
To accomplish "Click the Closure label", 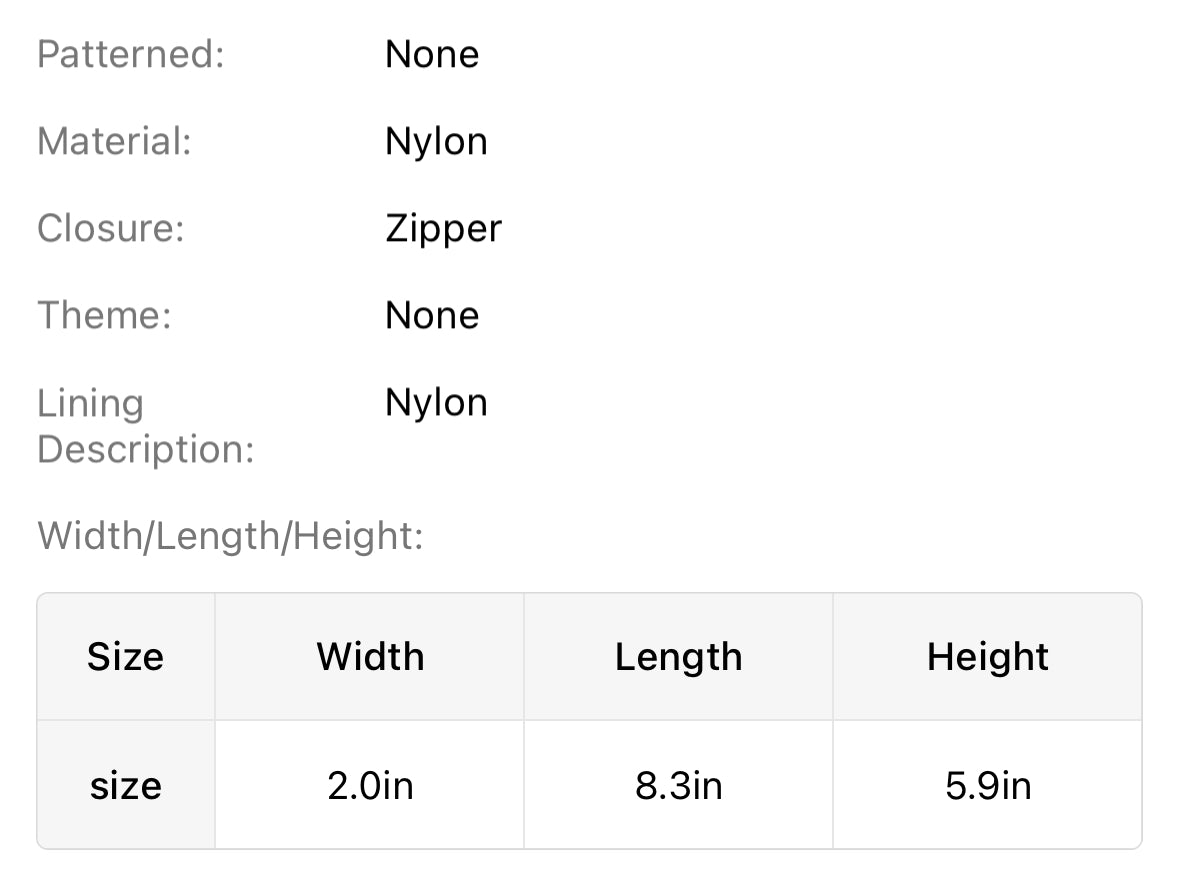I will click(x=111, y=228).
